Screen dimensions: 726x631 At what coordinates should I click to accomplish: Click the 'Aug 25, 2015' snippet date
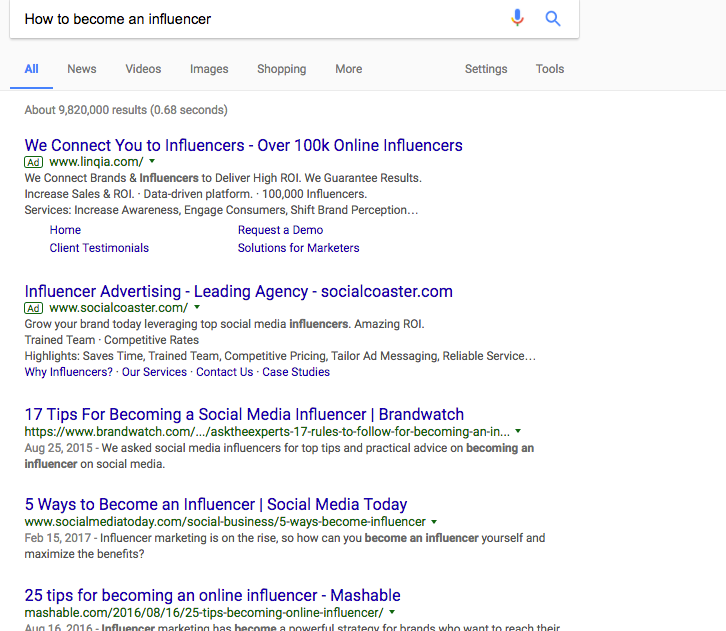[x=58, y=448]
